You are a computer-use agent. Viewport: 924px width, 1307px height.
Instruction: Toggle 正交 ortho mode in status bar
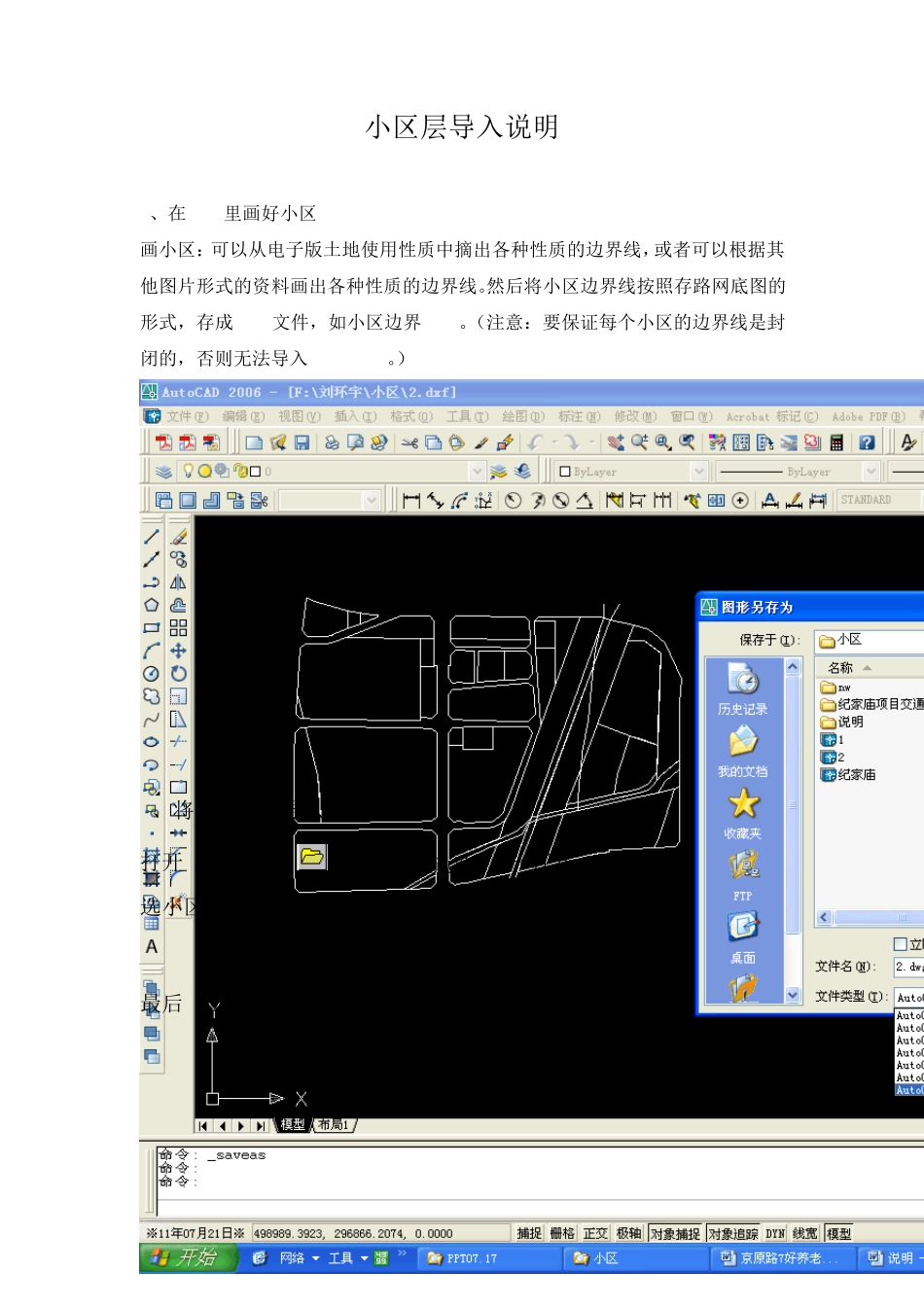point(595,1233)
